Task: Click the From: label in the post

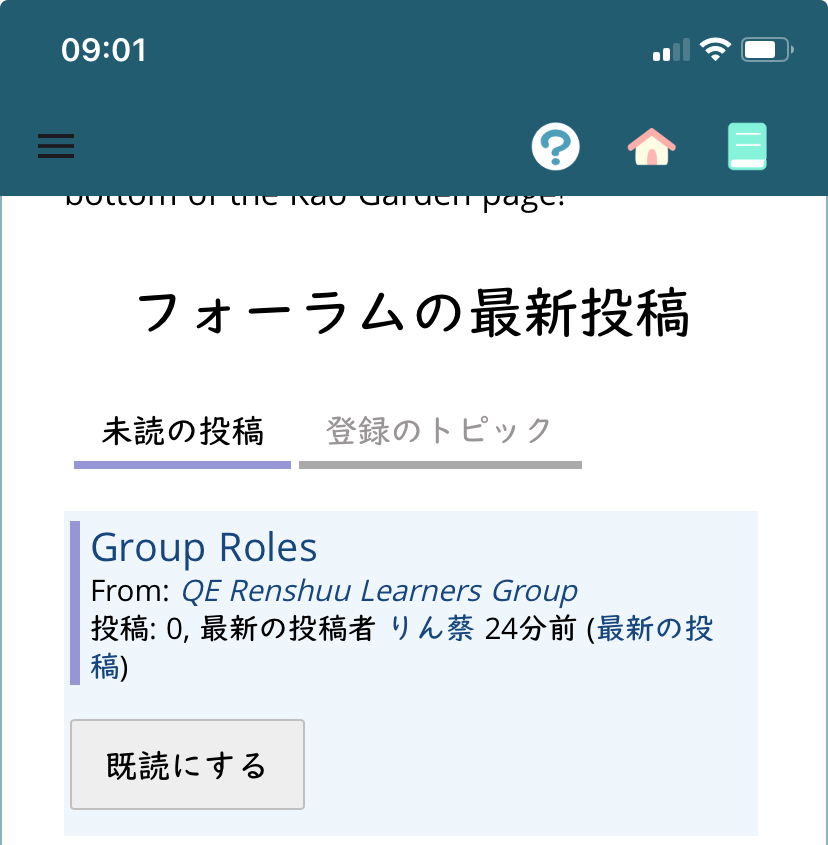Action: click(131, 591)
